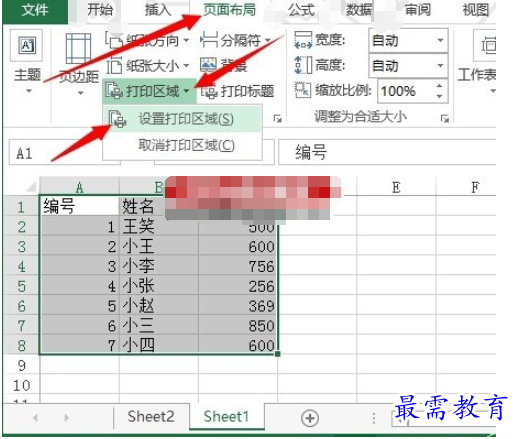Select the 页面布局 ribbon tab
Viewport: 516px width, 439px height.
click(229, 10)
